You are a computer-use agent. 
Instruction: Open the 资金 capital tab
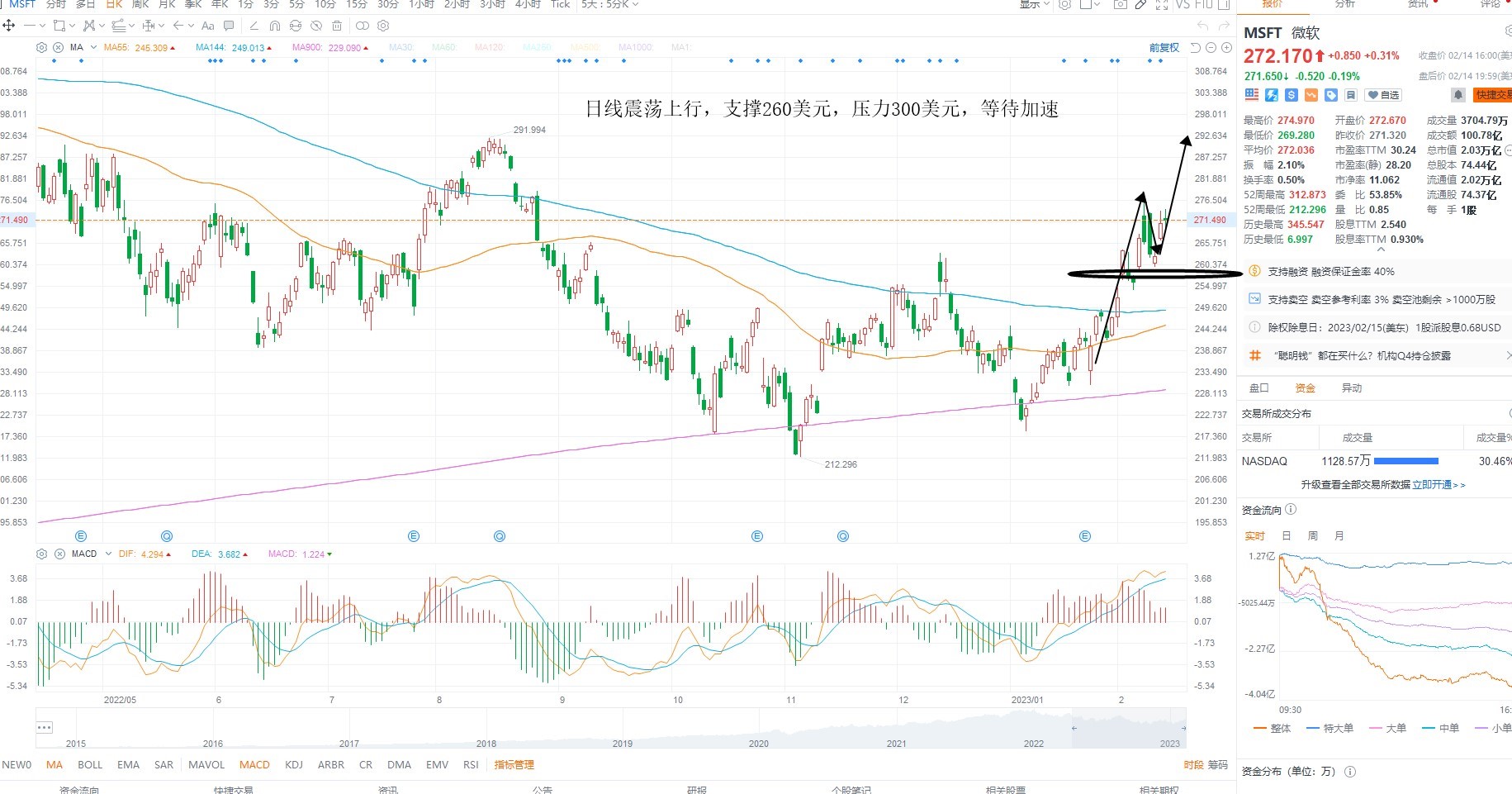pyautogui.click(x=1305, y=387)
